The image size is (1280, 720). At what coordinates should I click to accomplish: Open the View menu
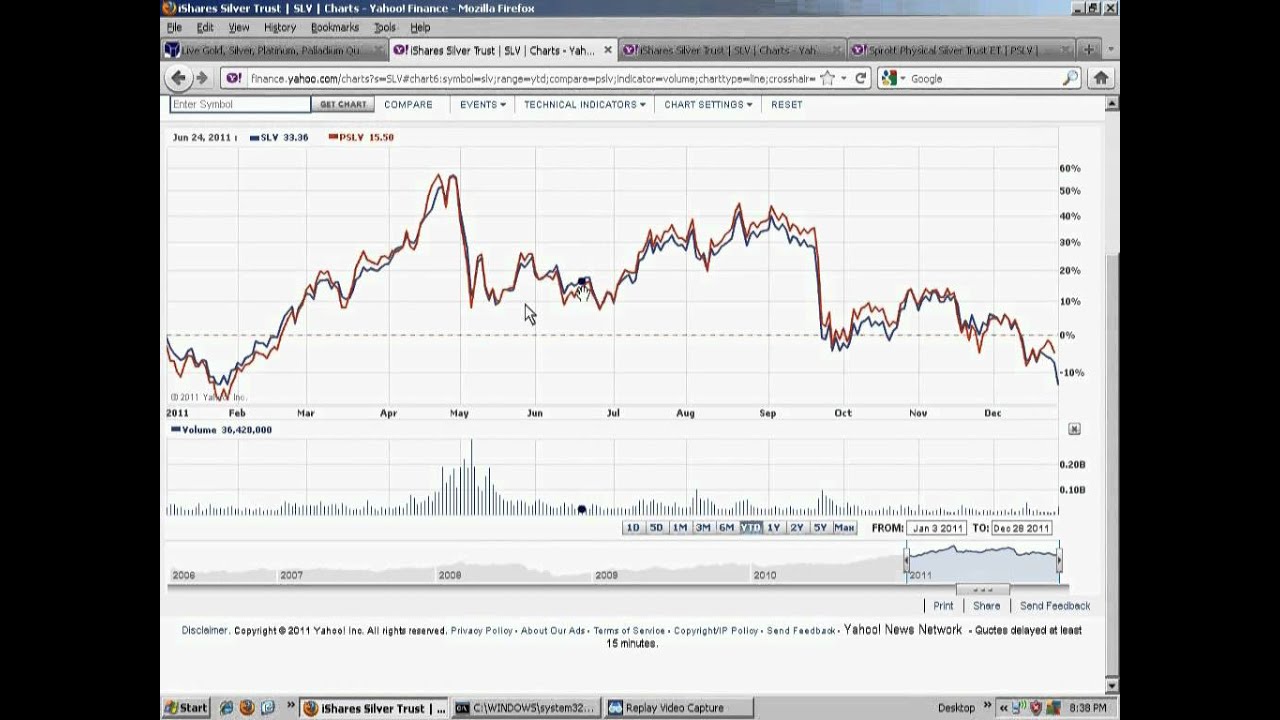pos(239,28)
